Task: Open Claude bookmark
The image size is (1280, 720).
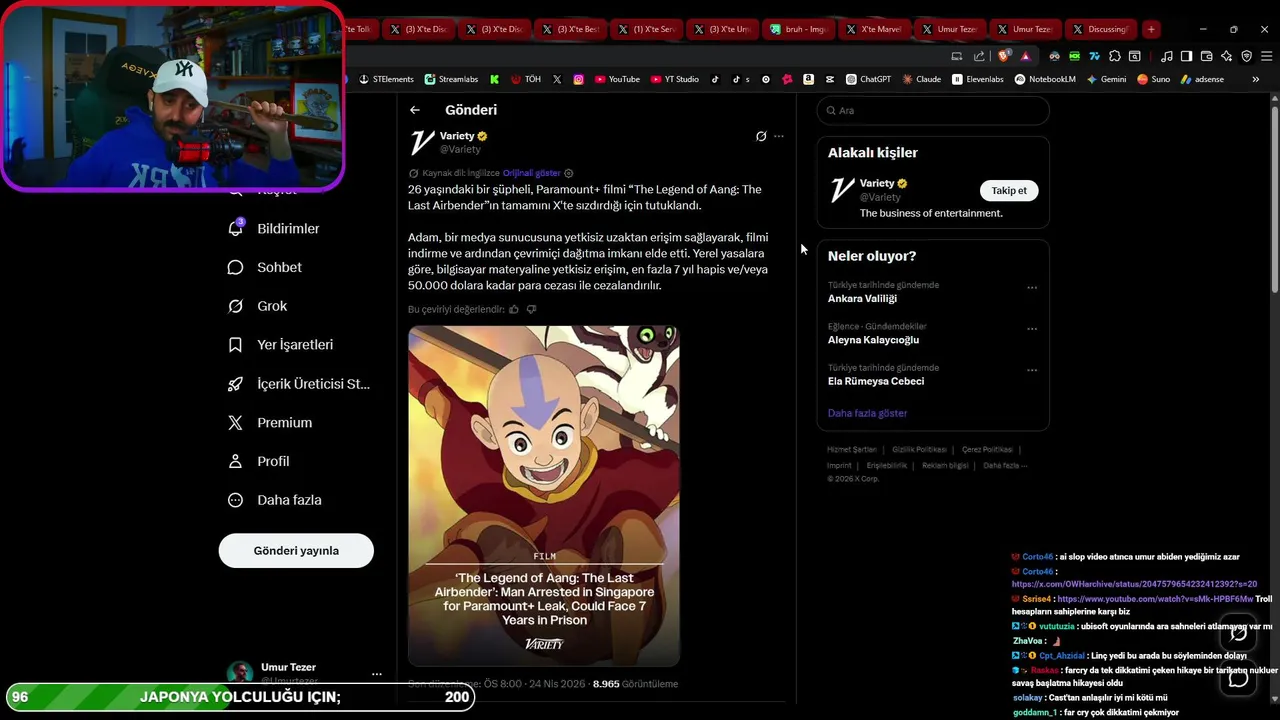Action: 921,79
